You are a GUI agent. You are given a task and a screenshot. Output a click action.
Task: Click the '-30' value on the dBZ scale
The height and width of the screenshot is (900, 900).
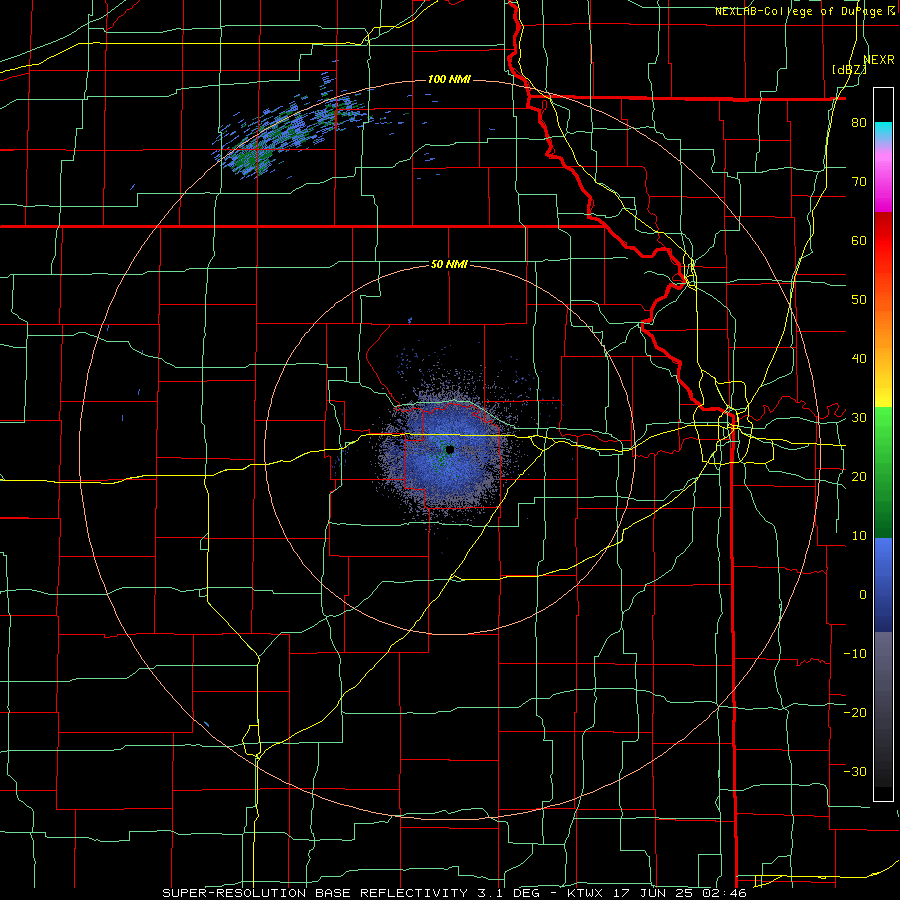pyautogui.click(x=855, y=771)
